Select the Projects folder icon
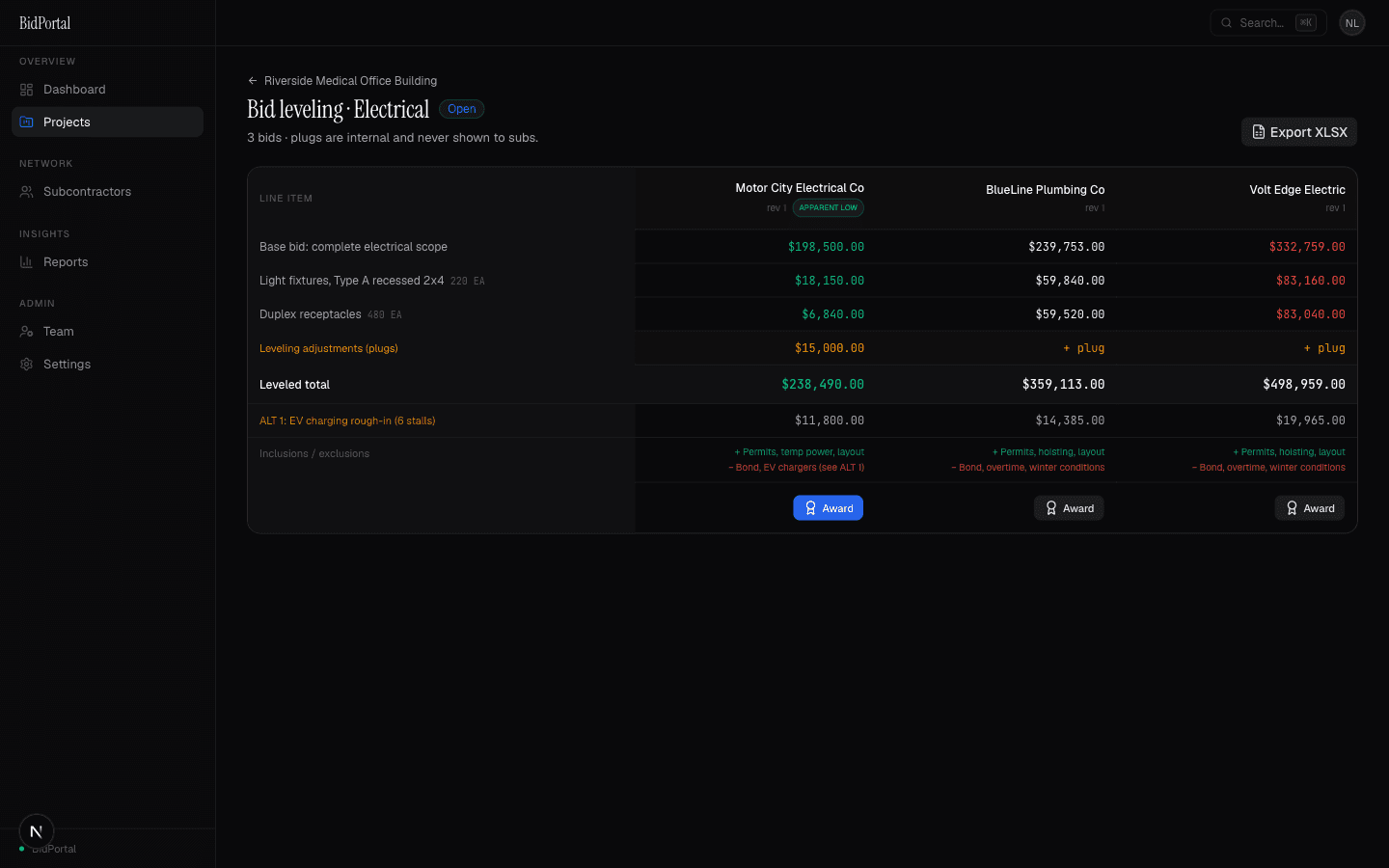 [x=27, y=122]
